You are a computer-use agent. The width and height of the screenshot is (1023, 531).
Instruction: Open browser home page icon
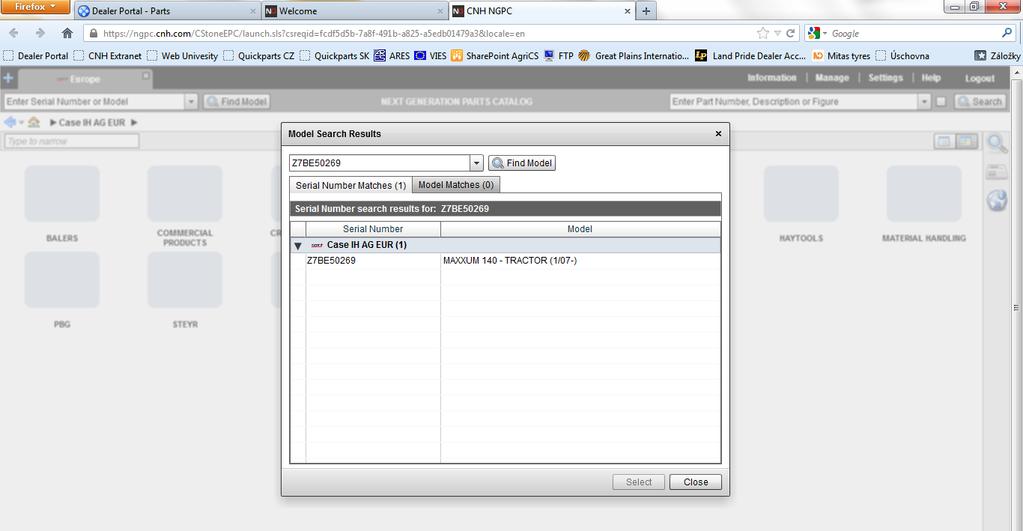67,33
